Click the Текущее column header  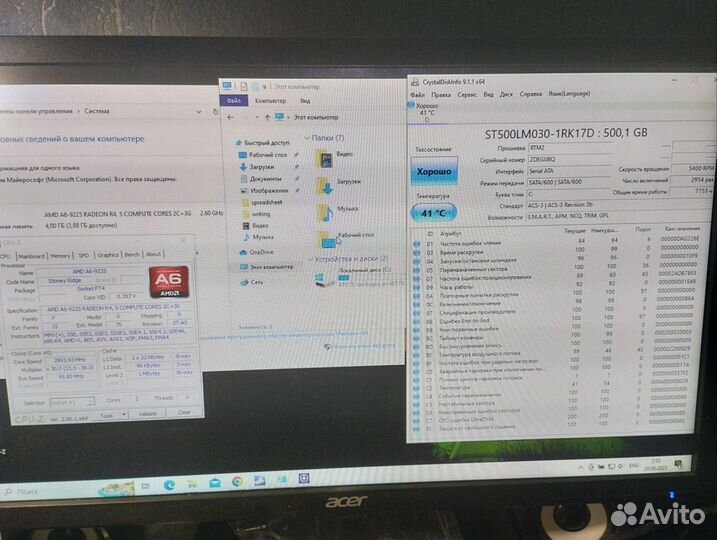click(x=575, y=230)
